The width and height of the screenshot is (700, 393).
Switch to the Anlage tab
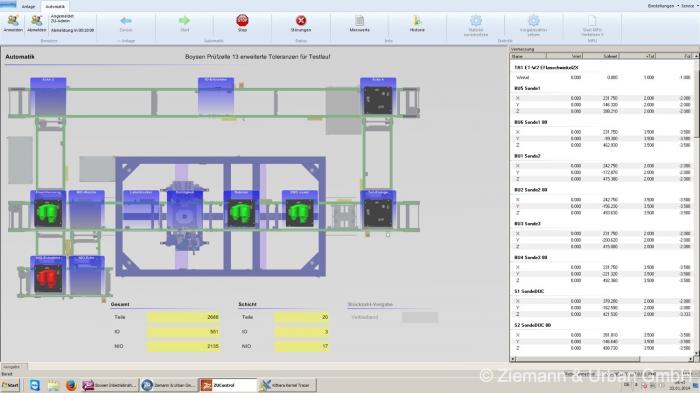coord(29,7)
